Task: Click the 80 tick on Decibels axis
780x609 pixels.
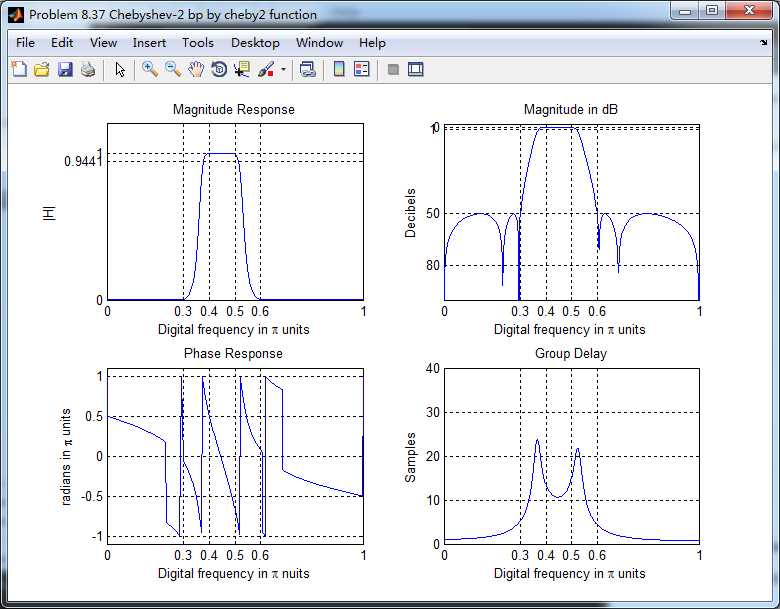Action: tap(433, 265)
